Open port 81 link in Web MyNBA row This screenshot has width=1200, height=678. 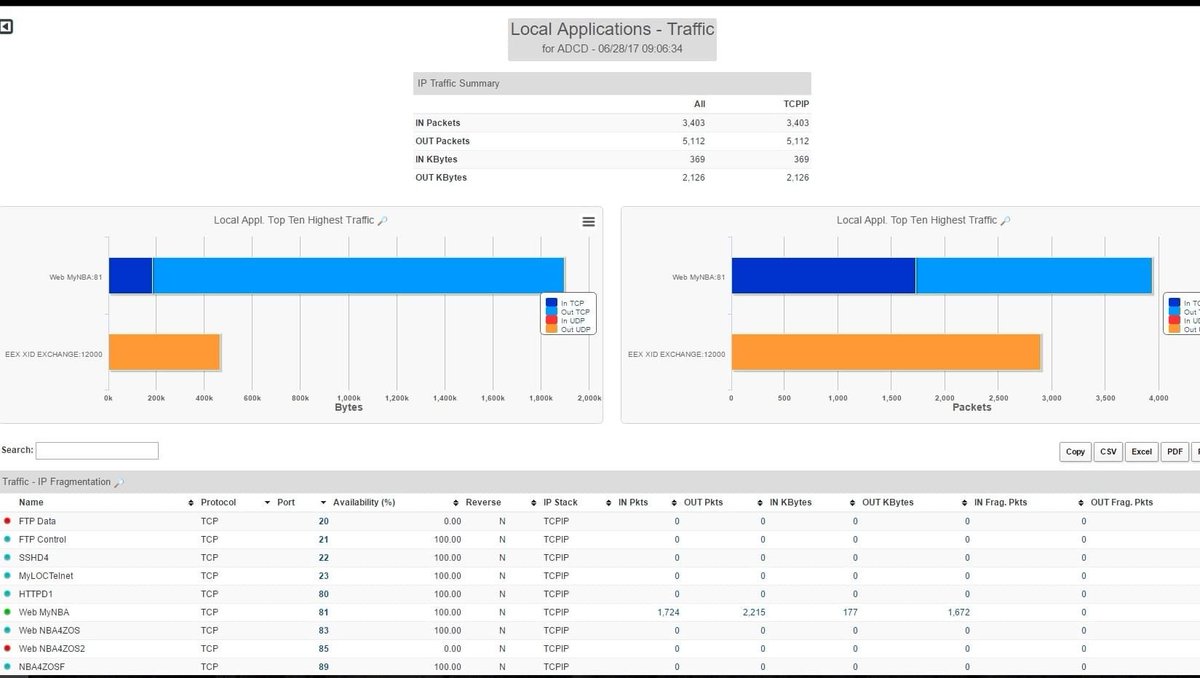pos(321,612)
